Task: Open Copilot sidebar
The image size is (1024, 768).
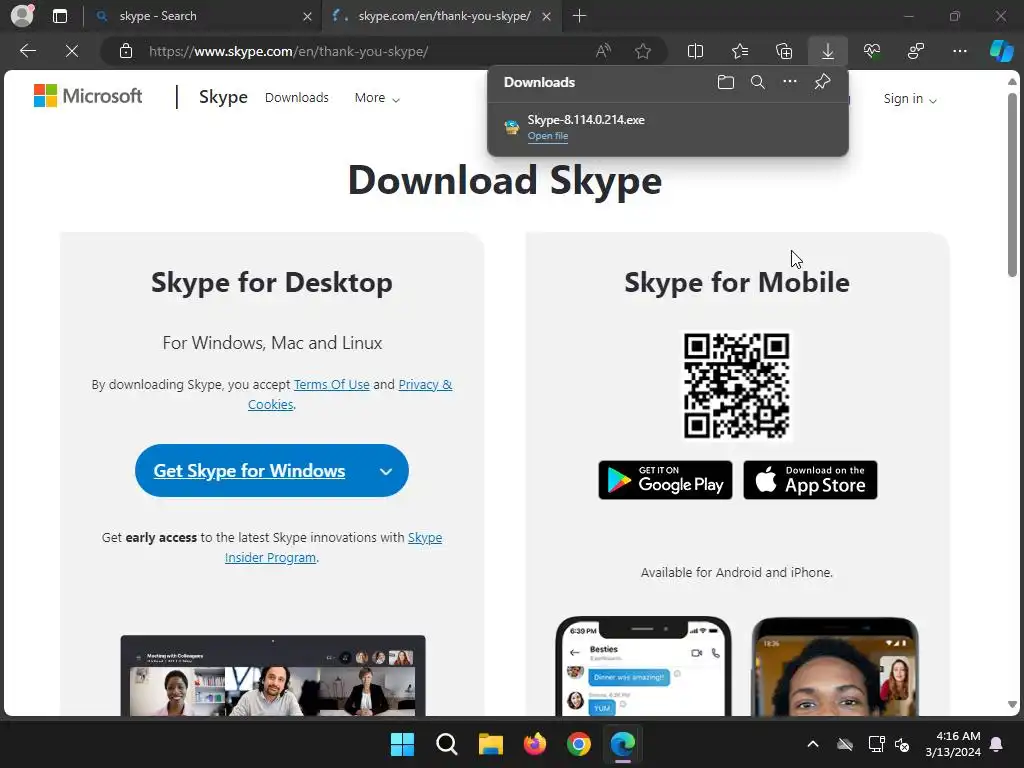Action: point(1002,51)
